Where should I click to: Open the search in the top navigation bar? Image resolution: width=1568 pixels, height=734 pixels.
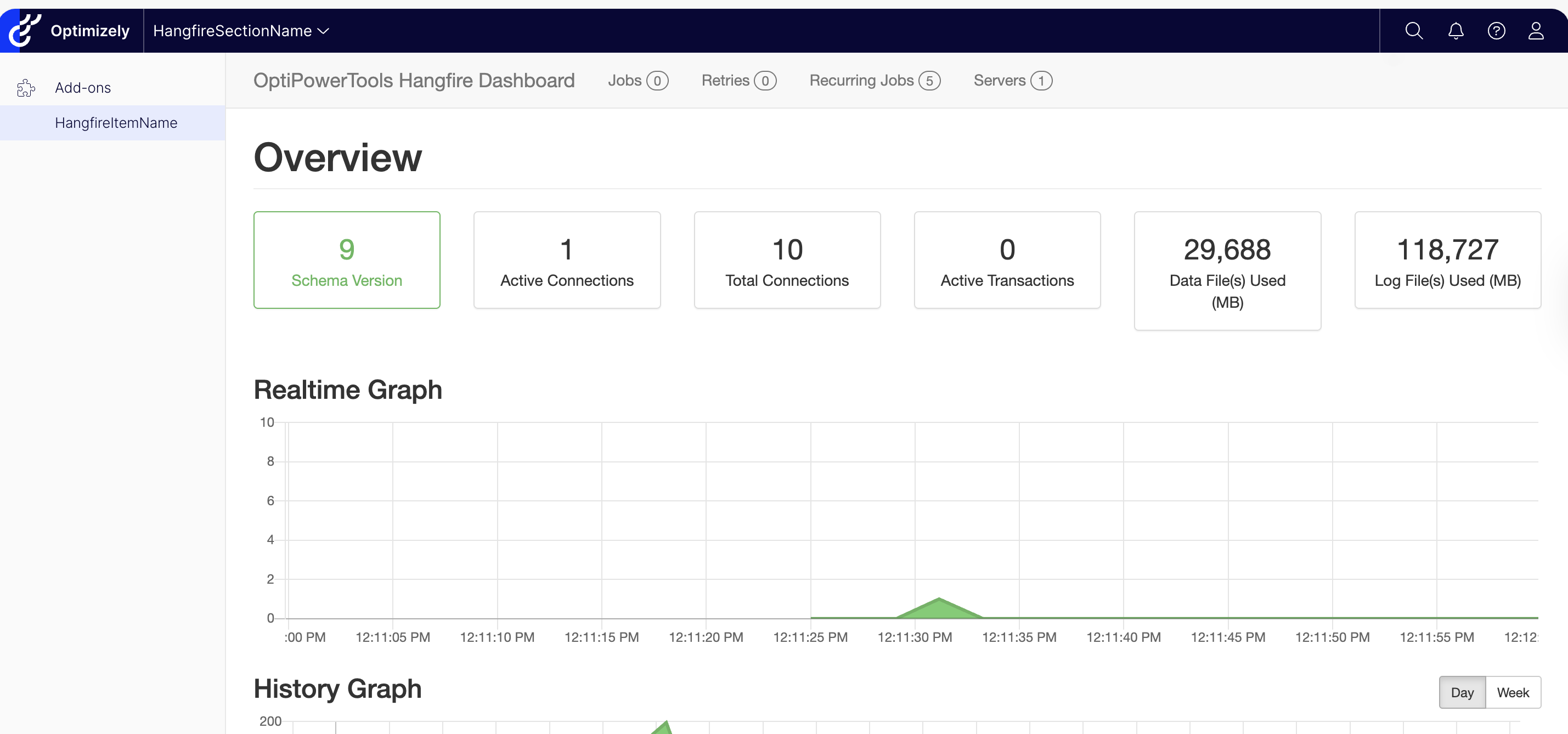pos(1414,30)
